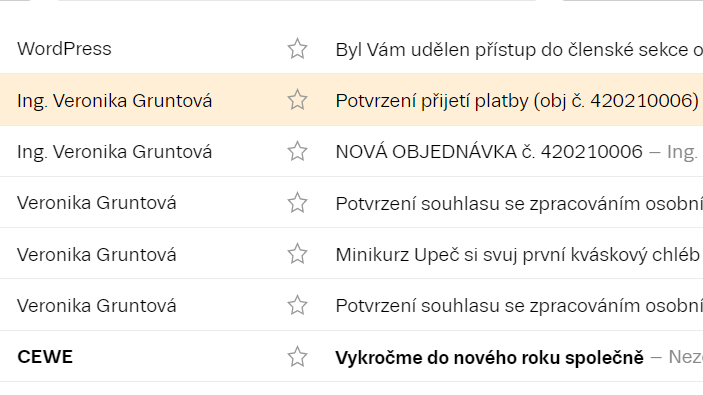Star the Potvrzení přijetí platby email
This screenshot has height=395, width=703.
tap(297, 100)
